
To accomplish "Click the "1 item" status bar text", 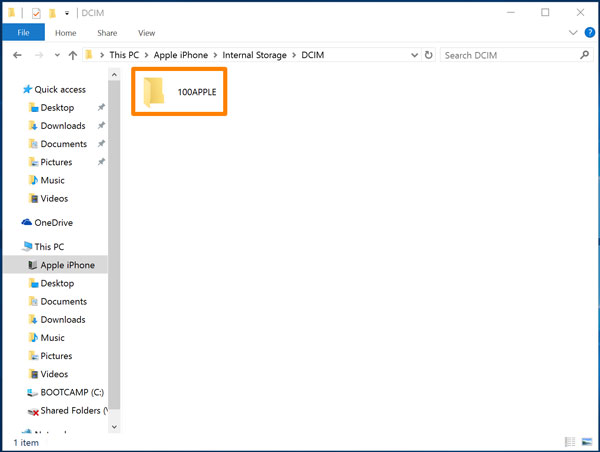I will pos(26,442).
